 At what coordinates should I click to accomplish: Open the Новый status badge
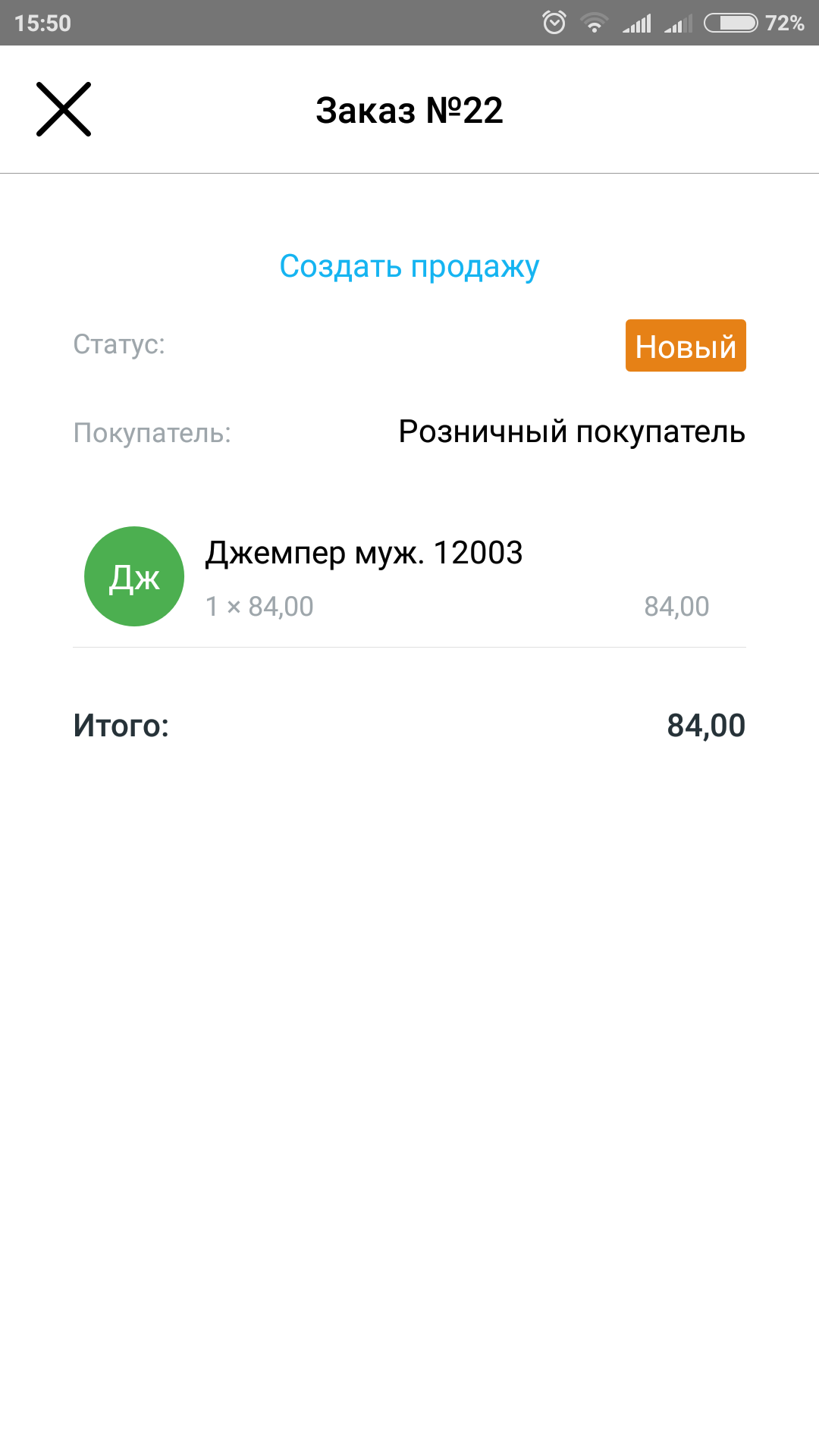point(686,346)
